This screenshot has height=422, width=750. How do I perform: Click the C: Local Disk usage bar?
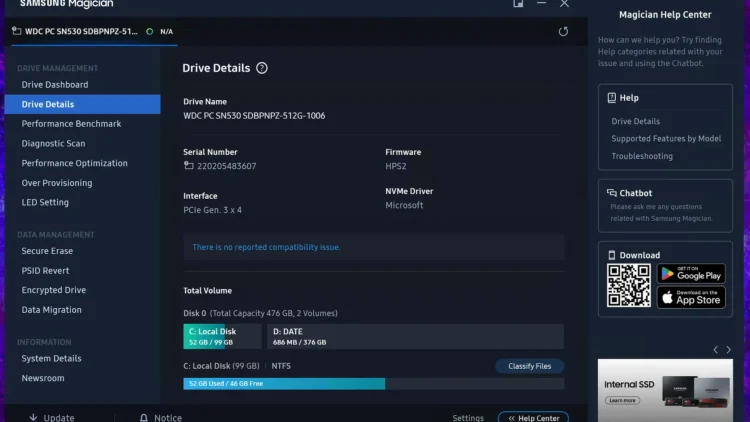(x=373, y=383)
